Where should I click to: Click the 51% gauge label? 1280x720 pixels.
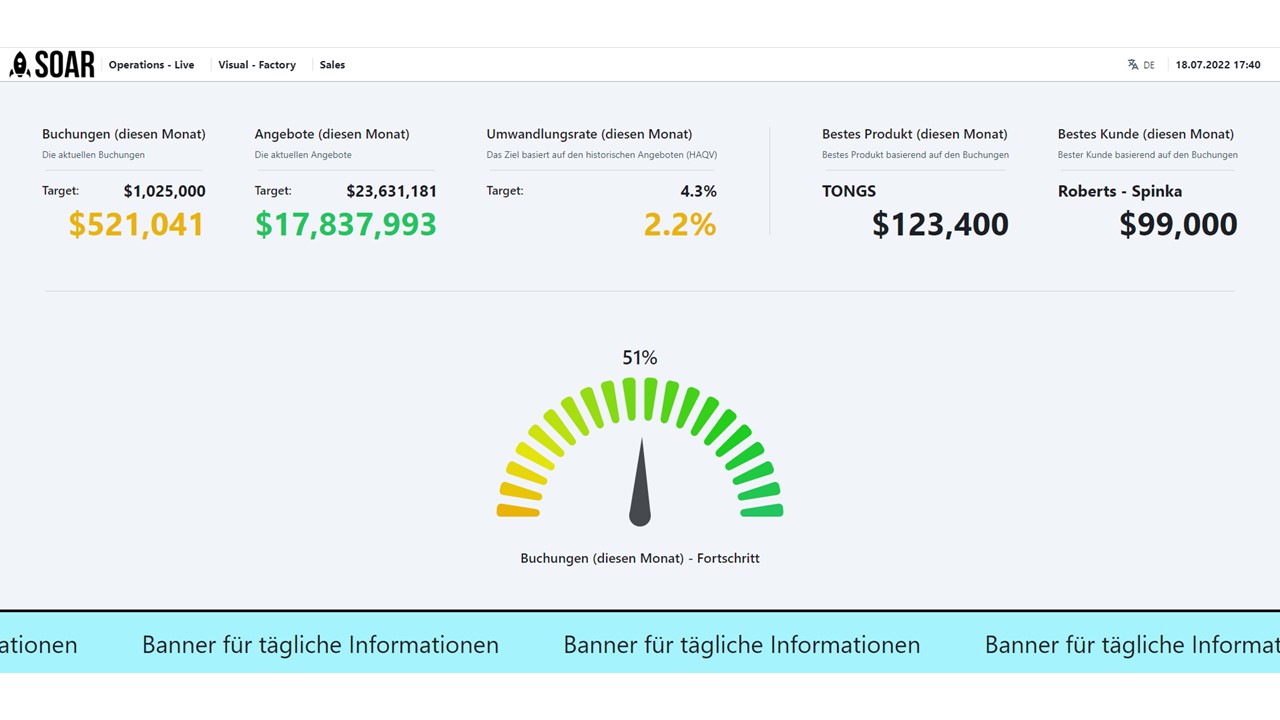[x=640, y=358]
